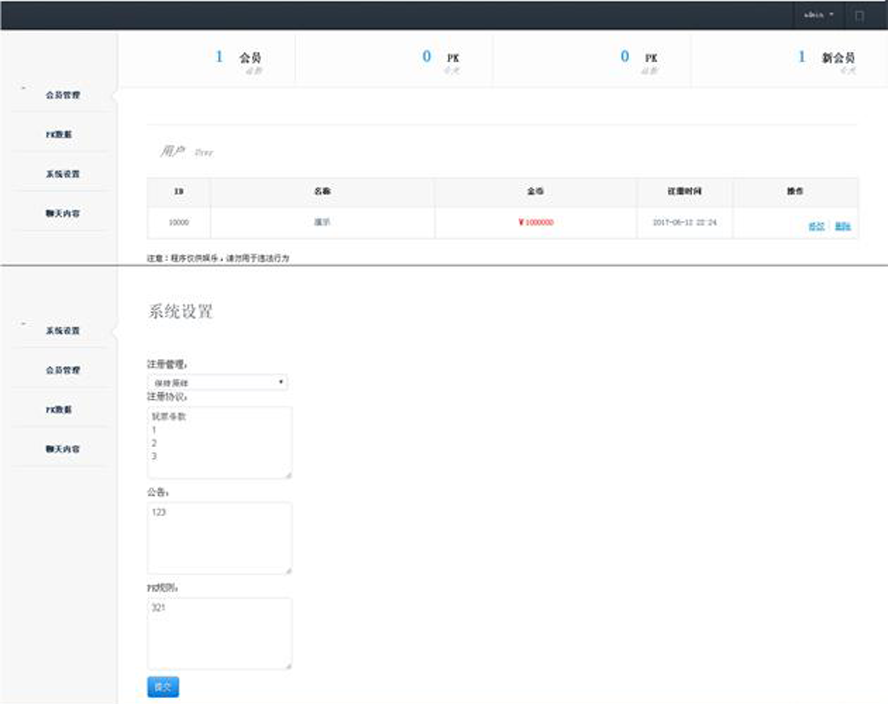This screenshot has height=704, width=888.
Task: Select the 演示 name cell in the user row
Action: 322,223
